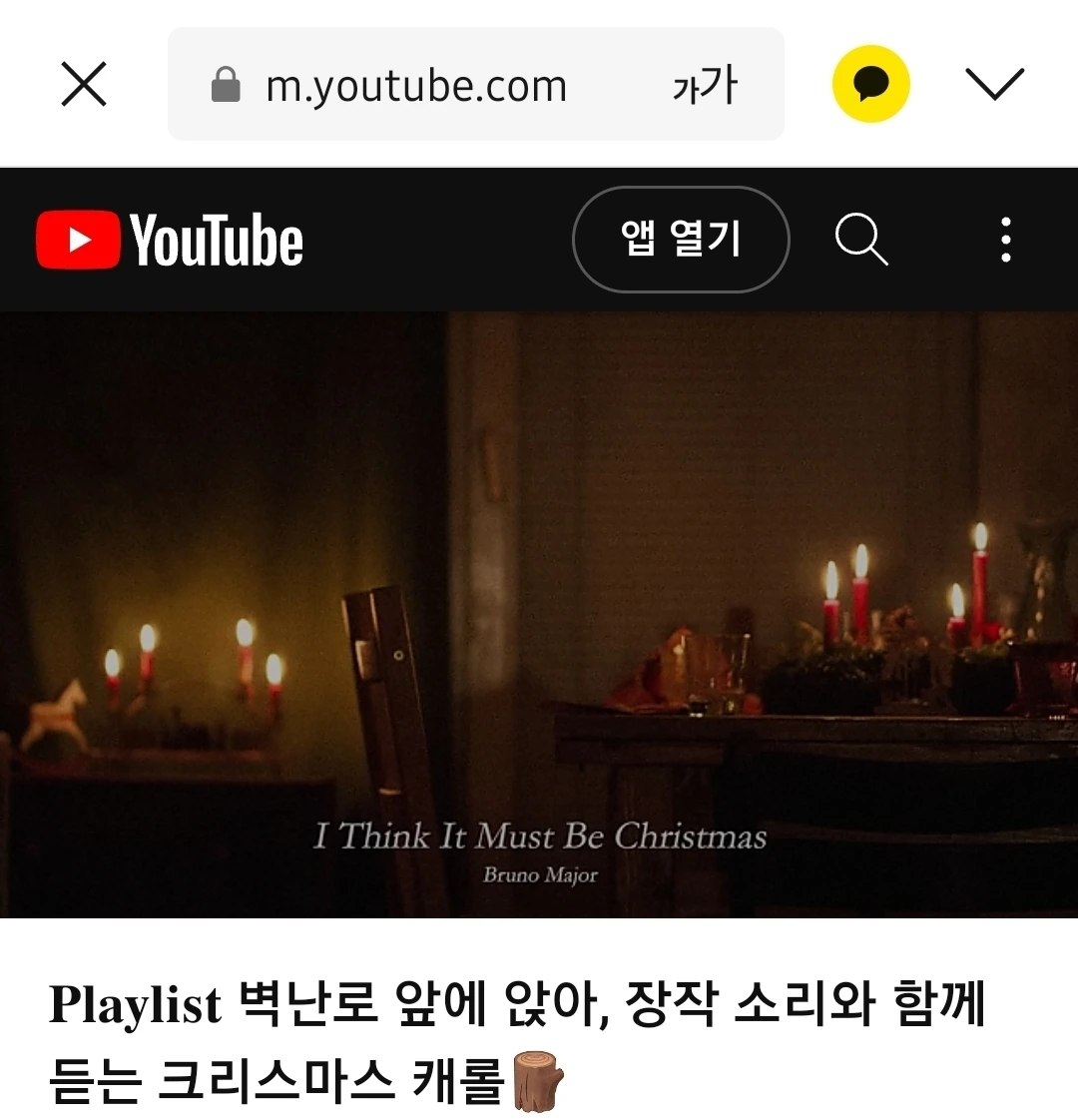Expand the chevron-down browser options
The height and width of the screenshot is (1120, 1078).
click(x=994, y=84)
